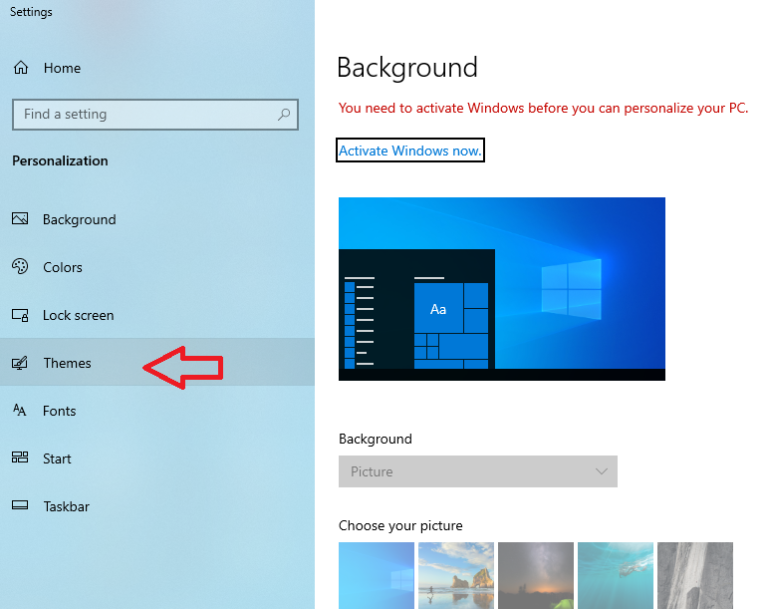Click the desktop background preview image
The width and height of the screenshot is (768, 609).
[x=502, y=289]
